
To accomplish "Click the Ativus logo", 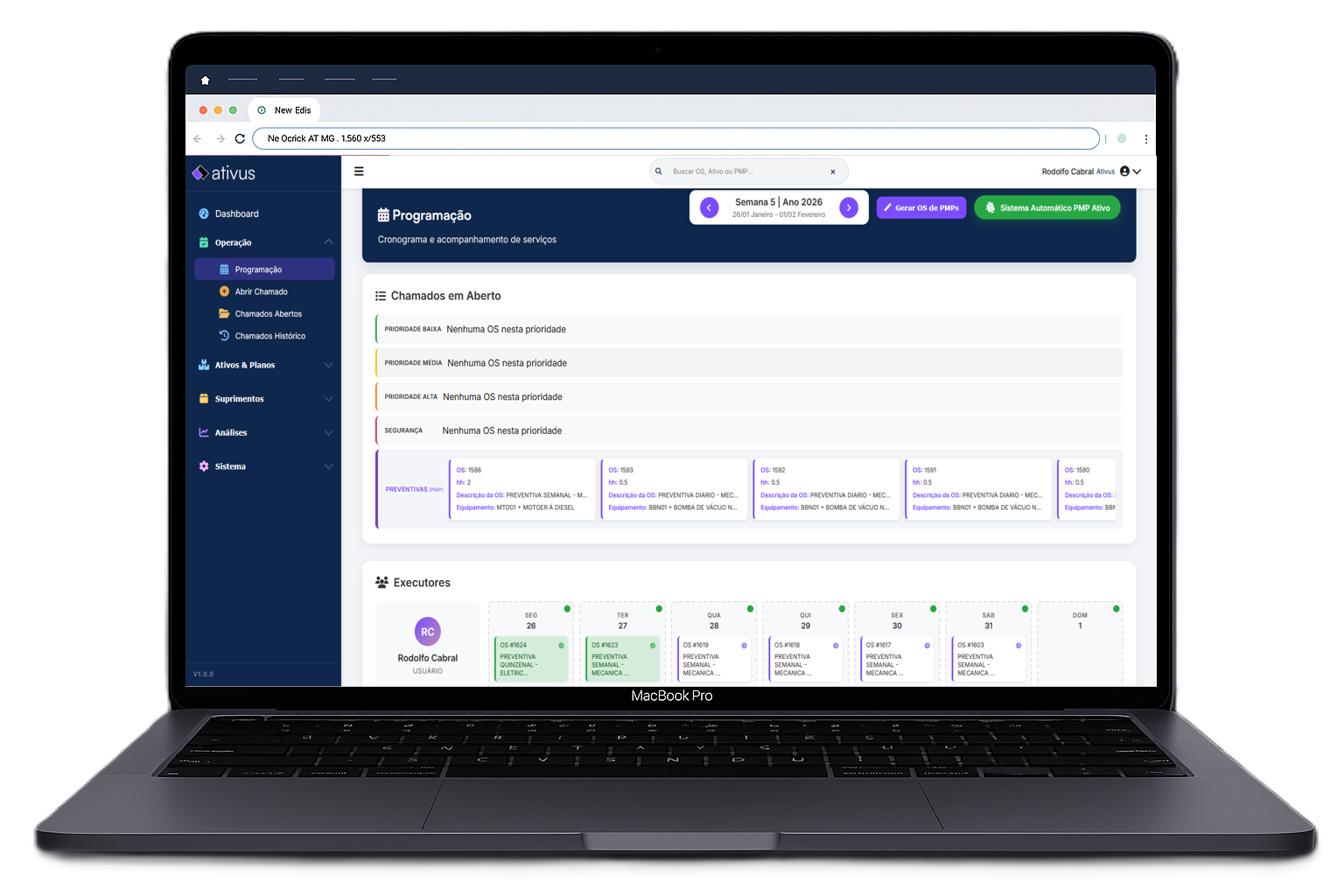I will [x=224, y=173].
